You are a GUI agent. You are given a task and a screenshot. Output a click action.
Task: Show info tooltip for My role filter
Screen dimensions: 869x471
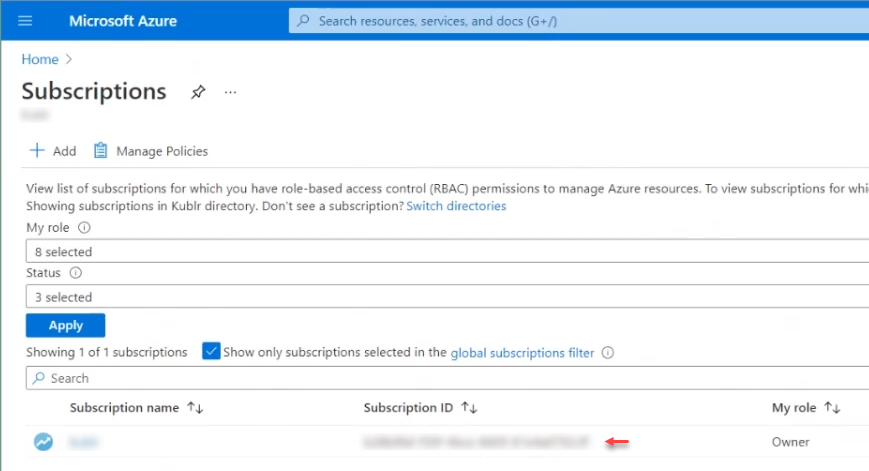tap(84, 228)
